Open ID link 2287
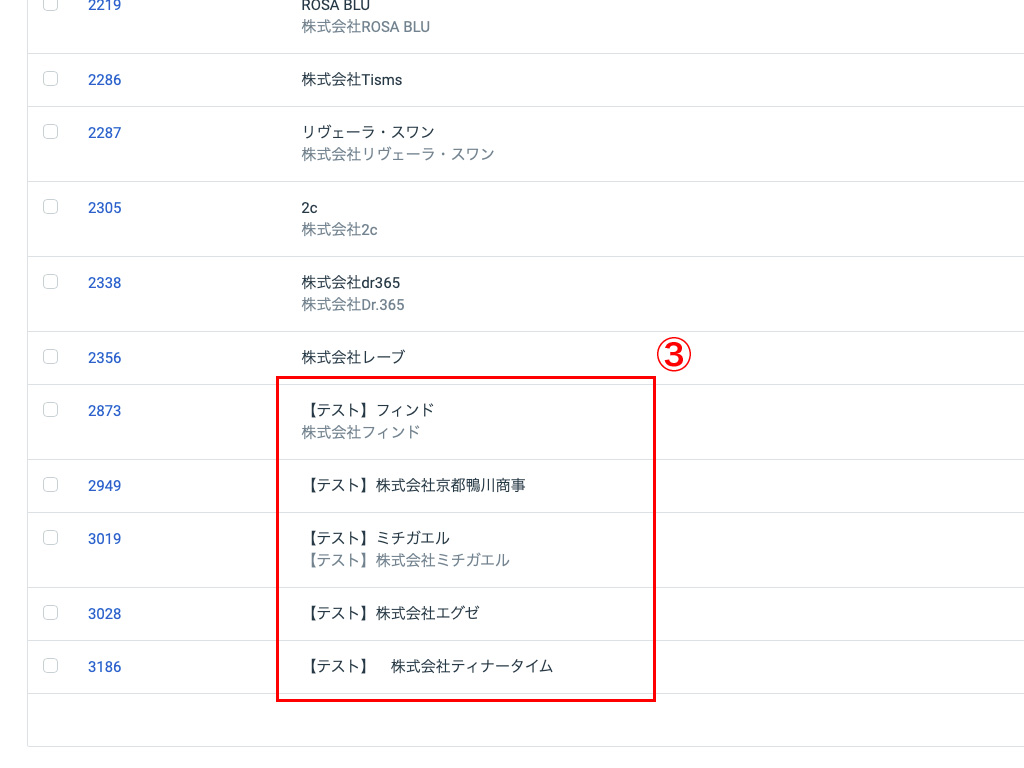The image size is (1024, 768). click(x=104, y=133)
